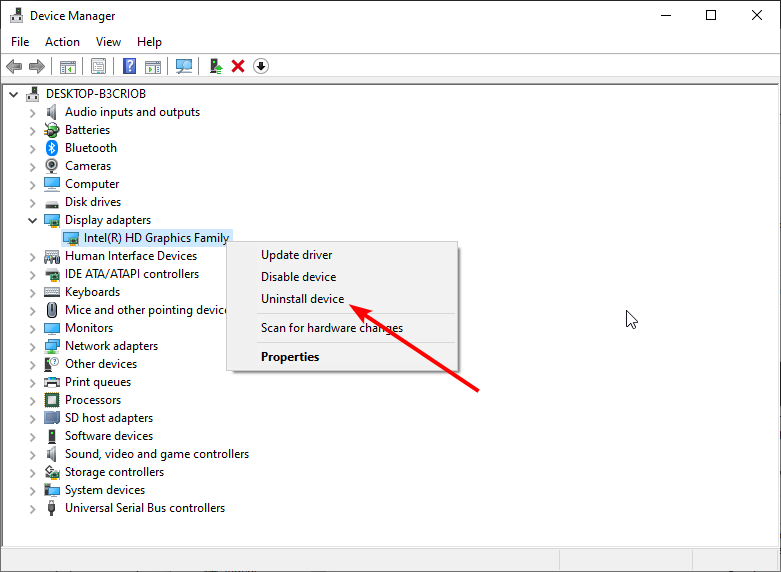
Task: Open the View menu
Action: [x=108, y=42]
